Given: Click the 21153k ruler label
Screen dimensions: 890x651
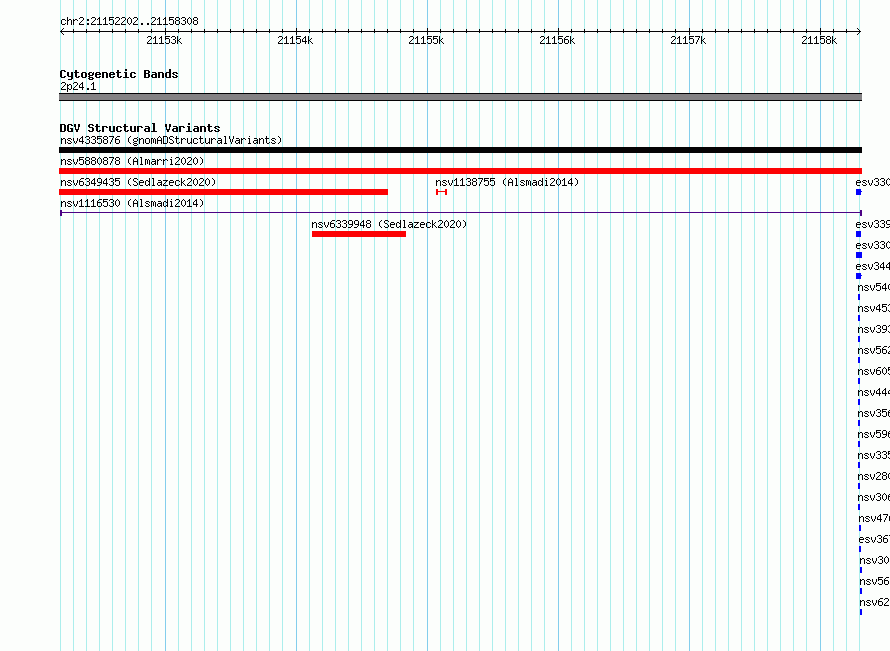Looking at the screenshot, I should coord(164,40).
